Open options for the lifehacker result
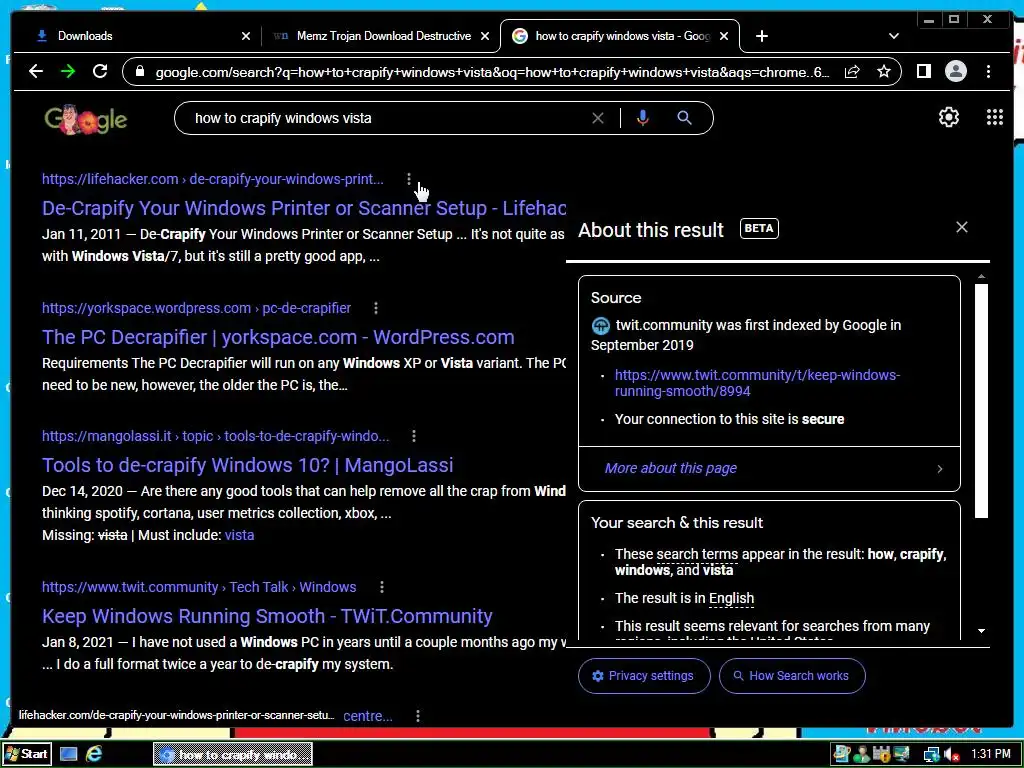Viewport: 1024px width, 768px height. tap(409, 179)
